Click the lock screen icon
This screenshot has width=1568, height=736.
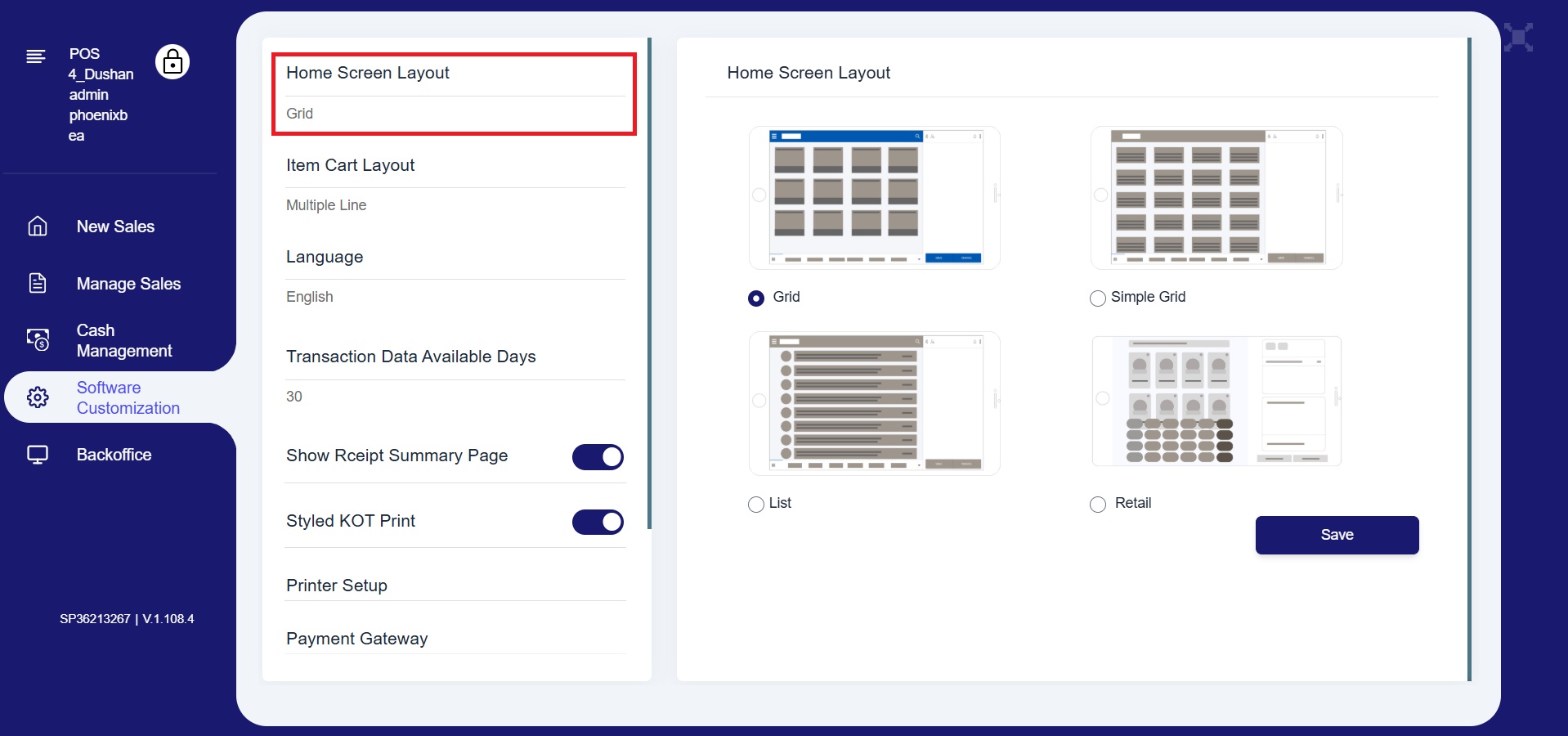pos(172,62)
